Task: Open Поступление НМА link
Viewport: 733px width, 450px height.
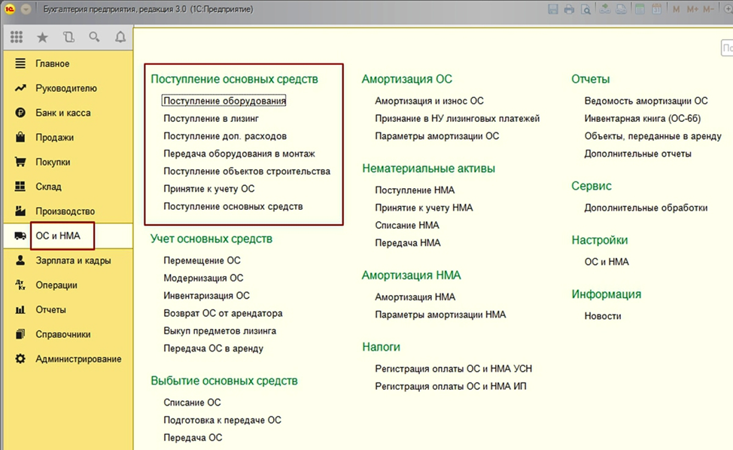Action: coord(415,190)
